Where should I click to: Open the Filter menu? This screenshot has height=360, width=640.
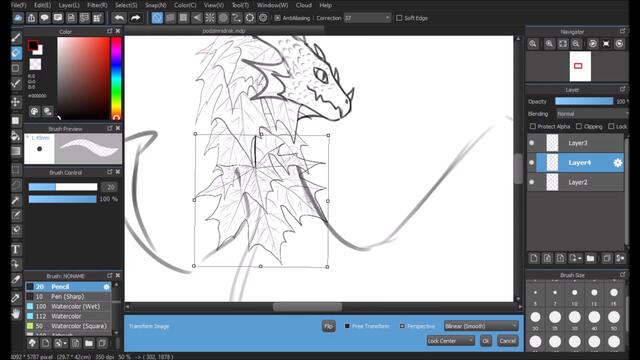click(97, 5)
